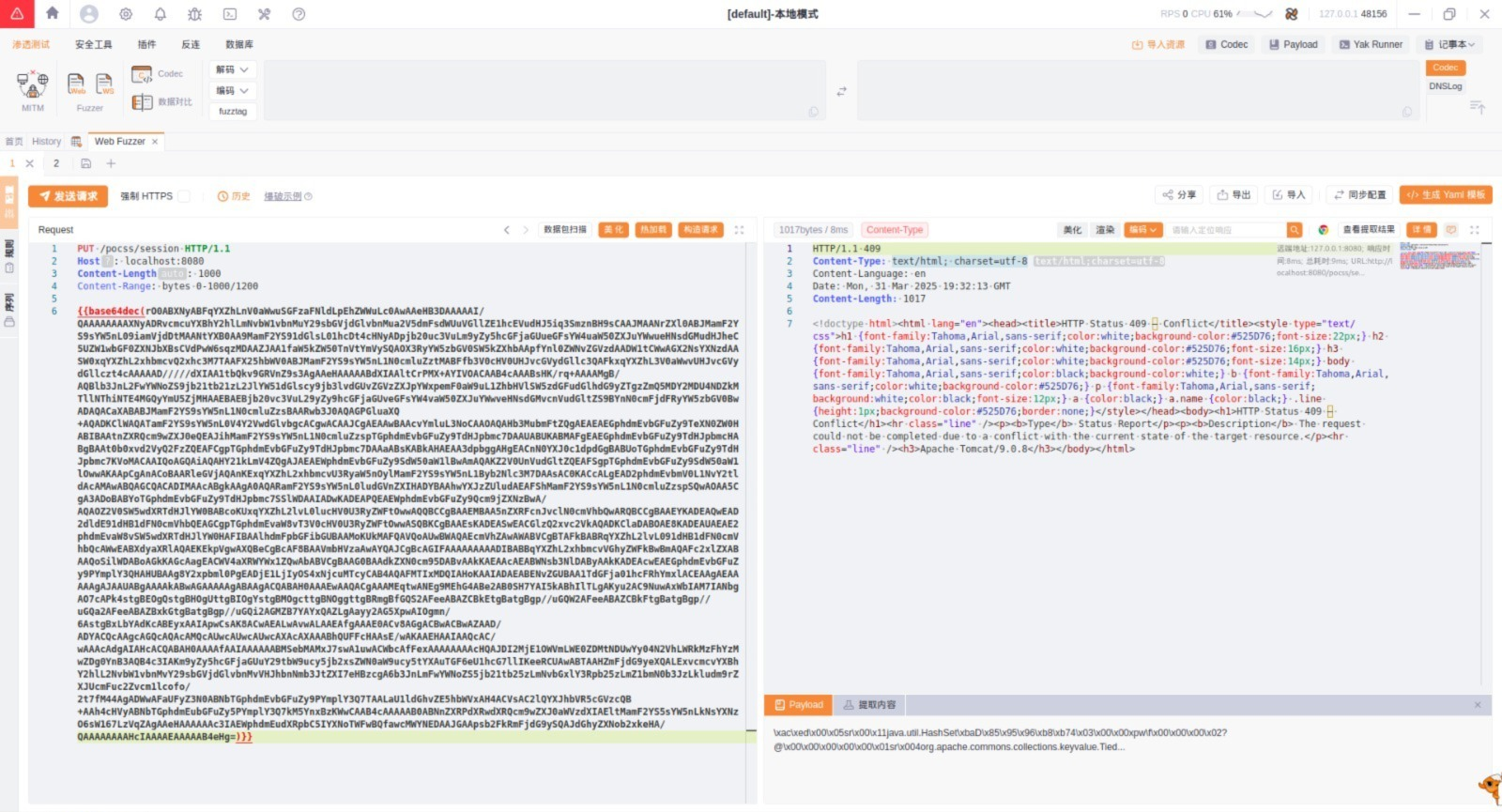Image resolution: width=1502 pixels, height=812 pixels.
Task: Go to previous request with left chevron
Action: pyautogui.click(x=507, y=230)
